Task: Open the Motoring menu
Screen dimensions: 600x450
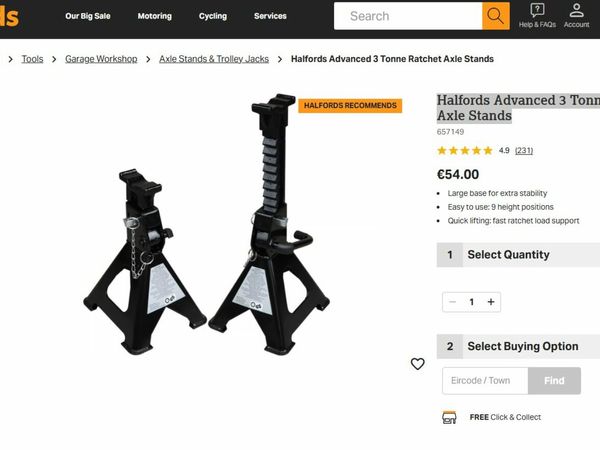Action: pos(155,16)
